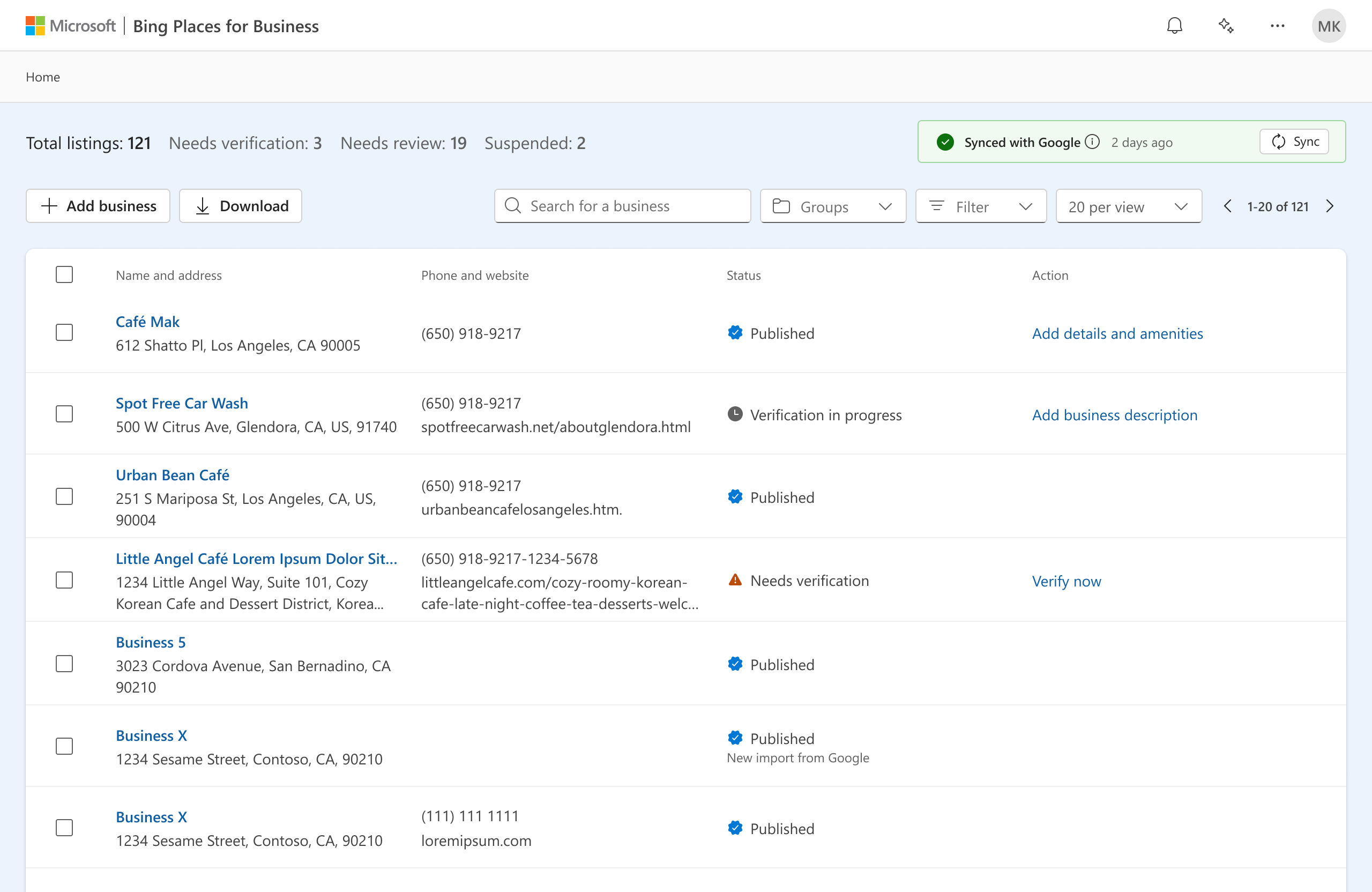Click the MK profile avatar
Viewport: 1372px width, 892px height.
point(1329,25)
